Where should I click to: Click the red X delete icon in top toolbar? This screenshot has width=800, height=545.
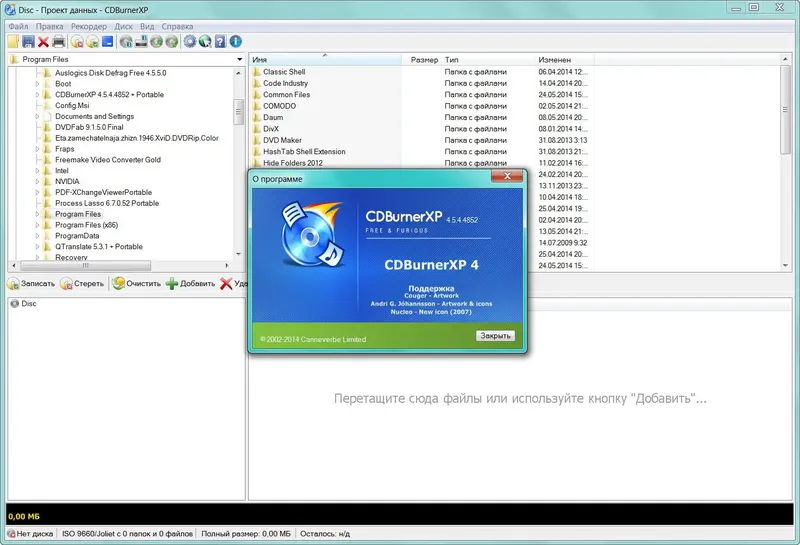[43, 42]
